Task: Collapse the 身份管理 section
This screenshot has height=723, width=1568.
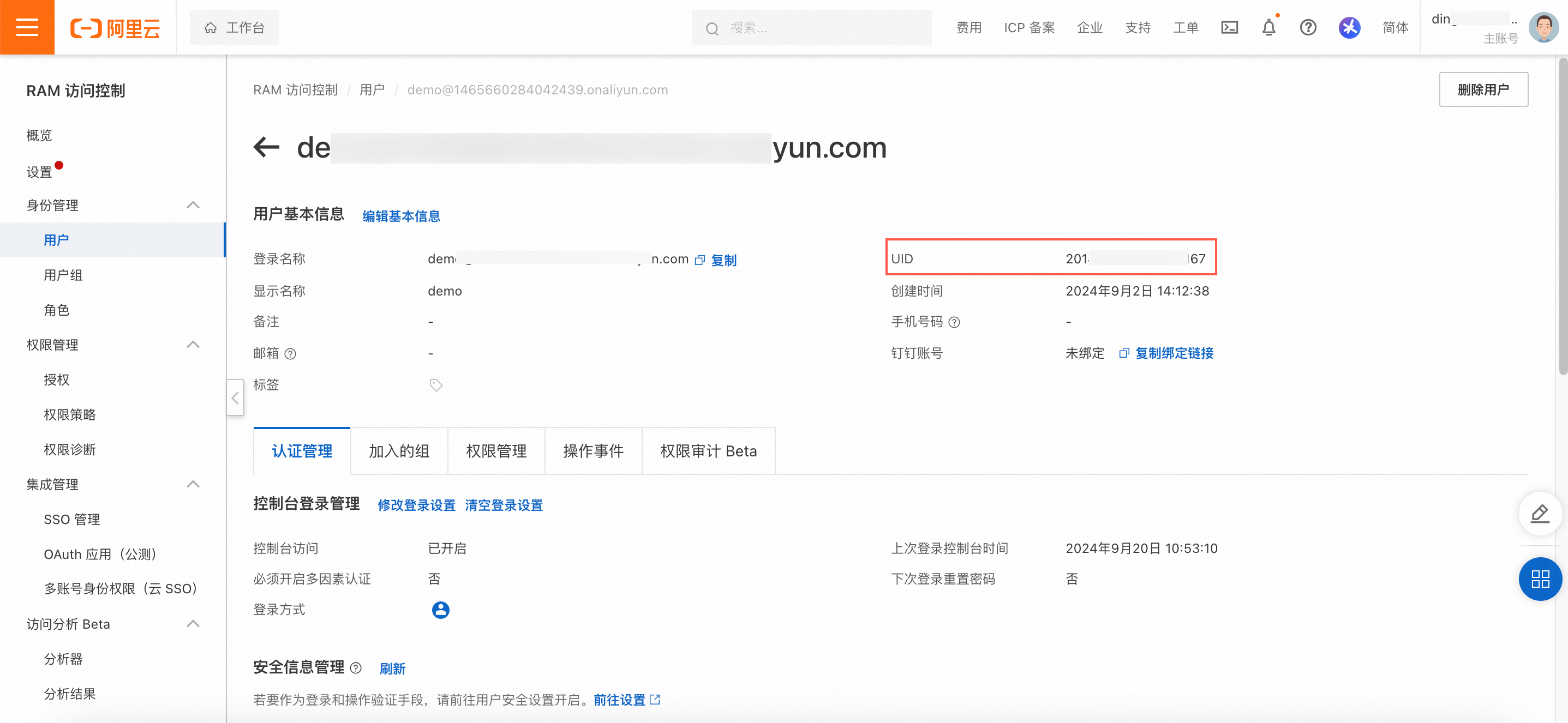Action: (x=193, y=205)
